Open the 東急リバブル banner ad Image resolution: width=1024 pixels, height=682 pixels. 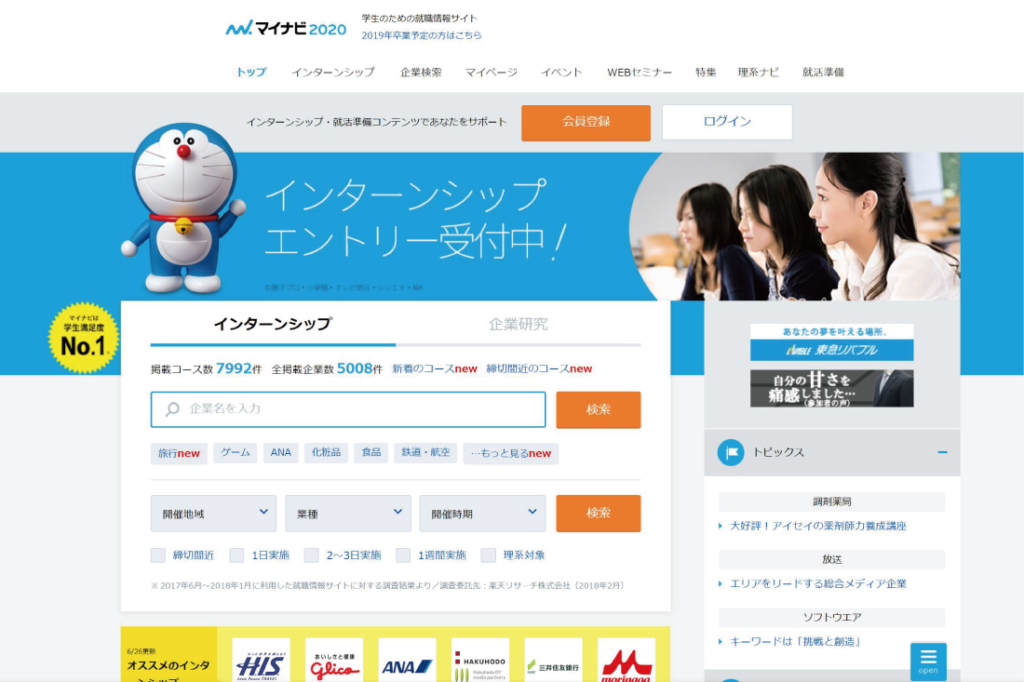point(832,342)
